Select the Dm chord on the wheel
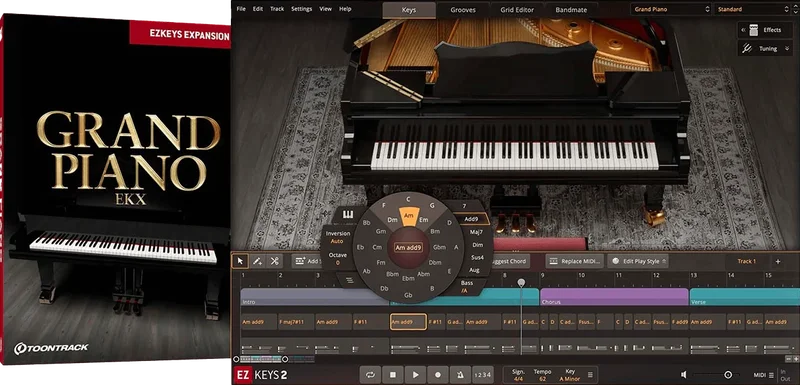The image size is (800, 385). pos(392,220)
